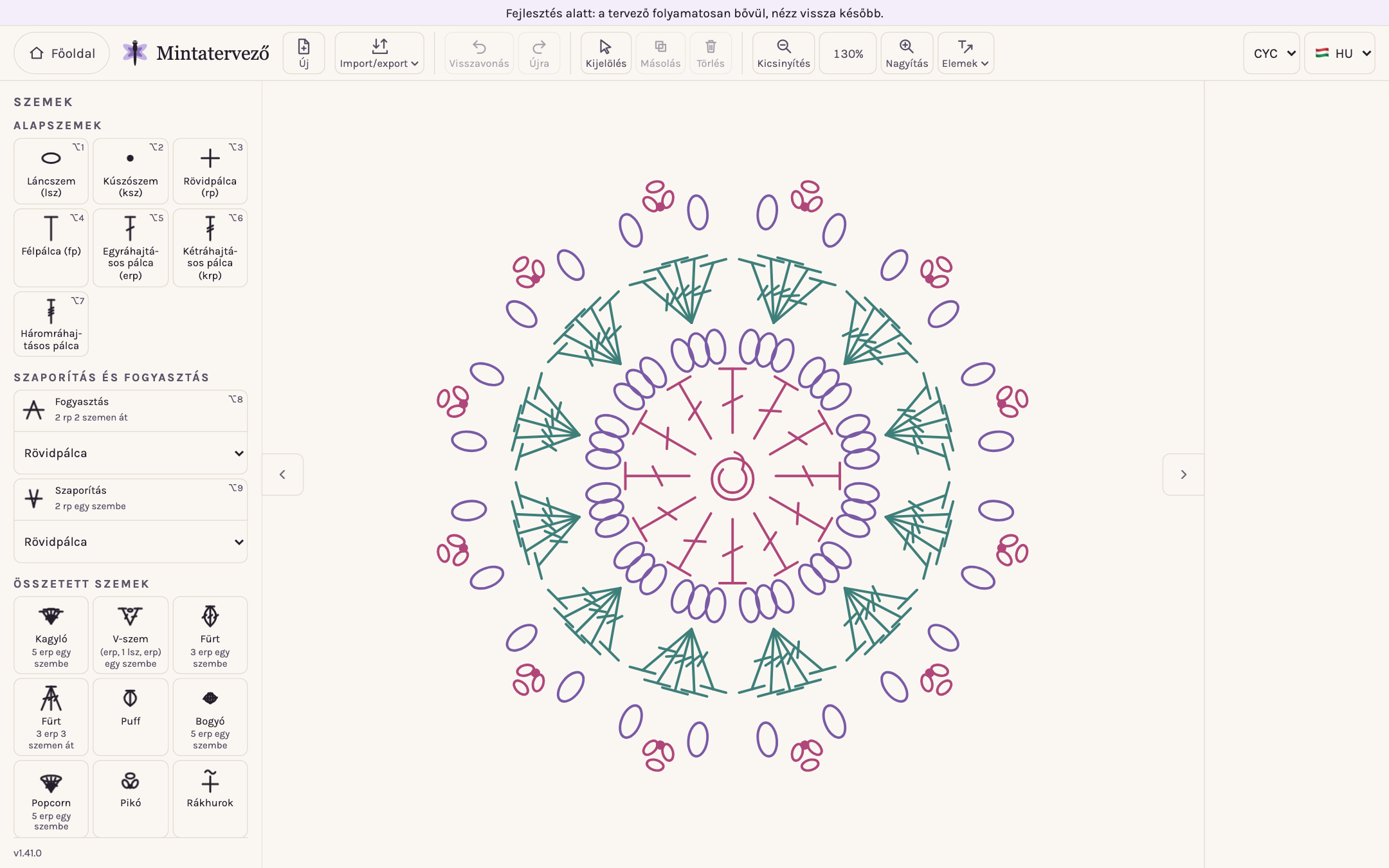
Task: Go to Főoldal home page
Action: [x=62, y=53]
